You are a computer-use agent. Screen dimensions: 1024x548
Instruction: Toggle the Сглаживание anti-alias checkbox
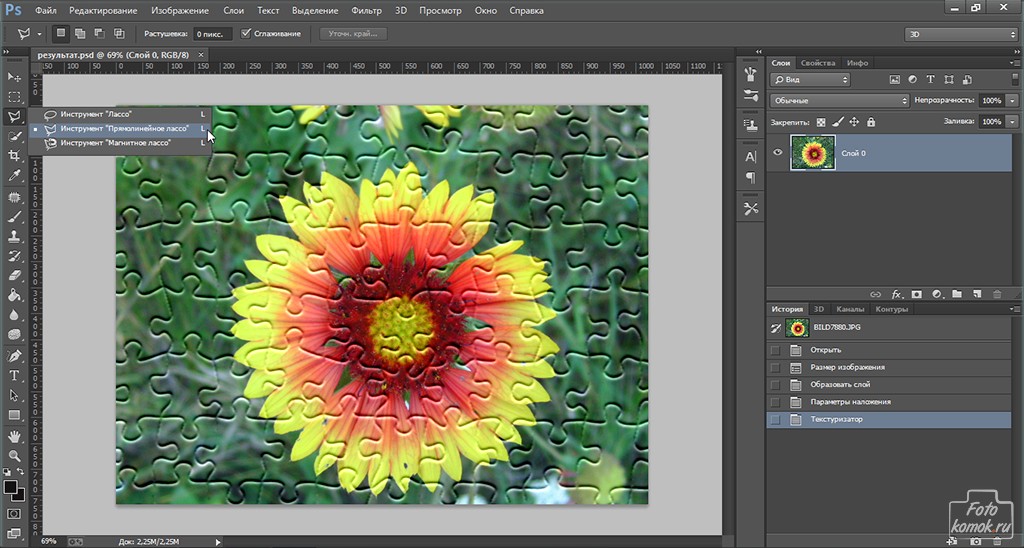[x=246, y=34]
